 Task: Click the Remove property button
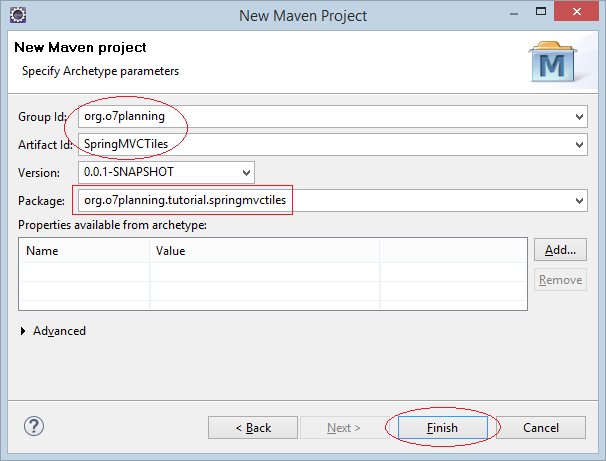(x=560, y=280)
